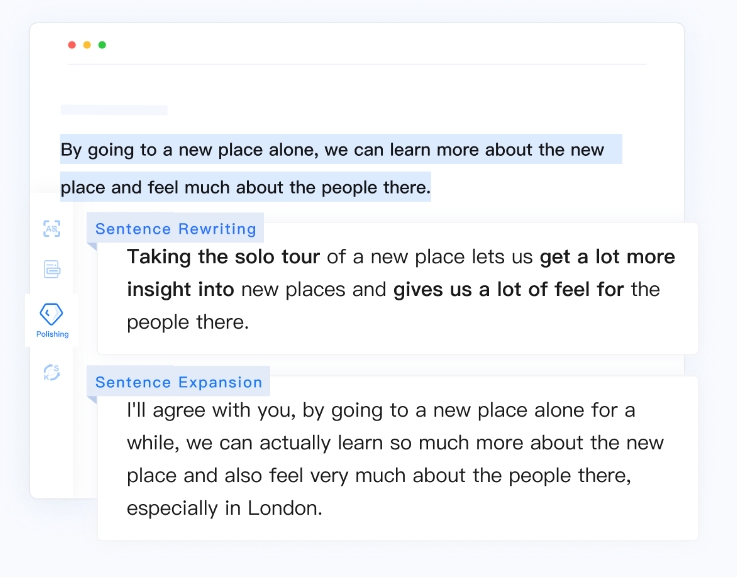737x577 pixels.
Task: Click the green window dot
Action: [102, 45]
